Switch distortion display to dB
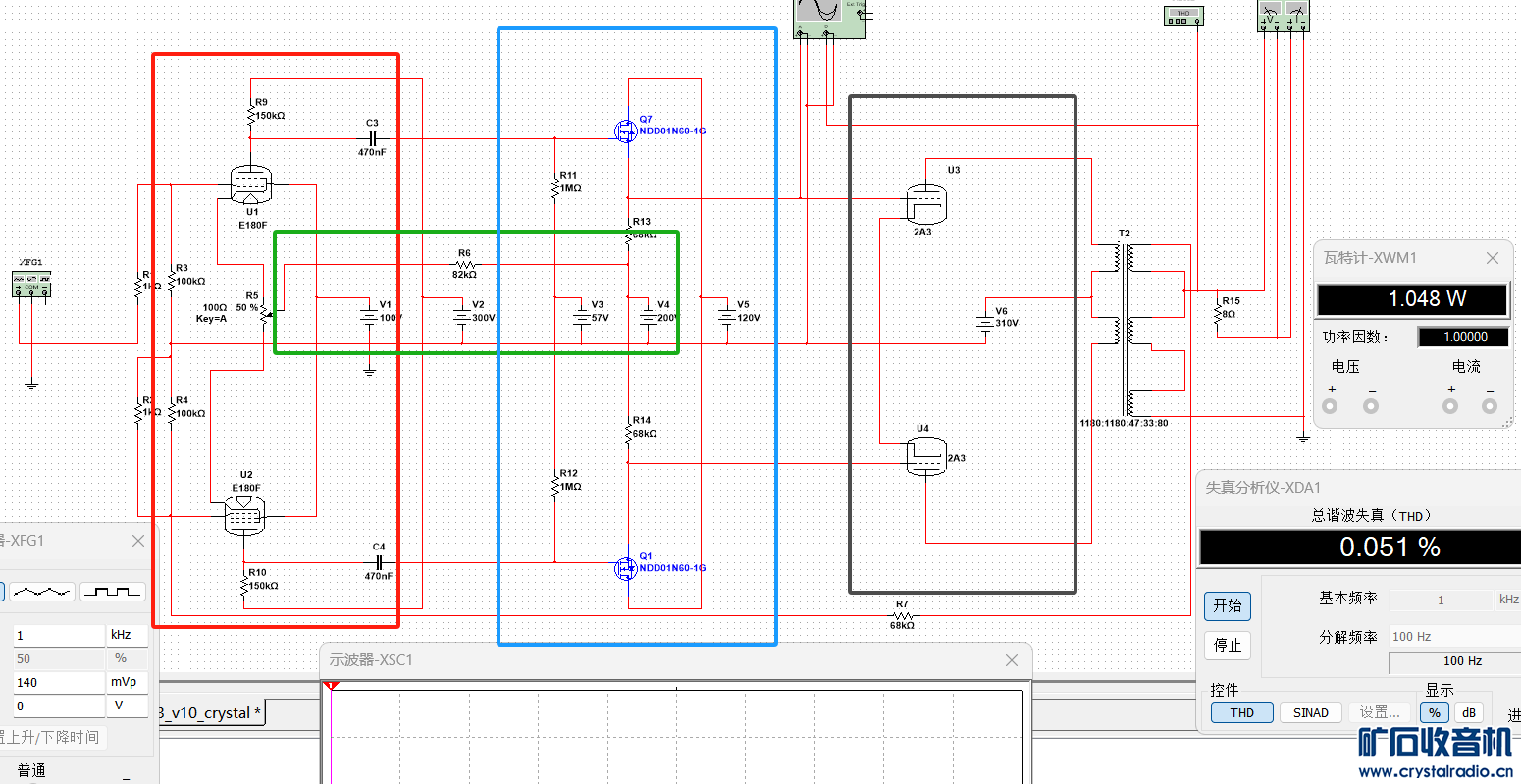The height and width of the screenshot is (784, 1521). coord(1468,713)
